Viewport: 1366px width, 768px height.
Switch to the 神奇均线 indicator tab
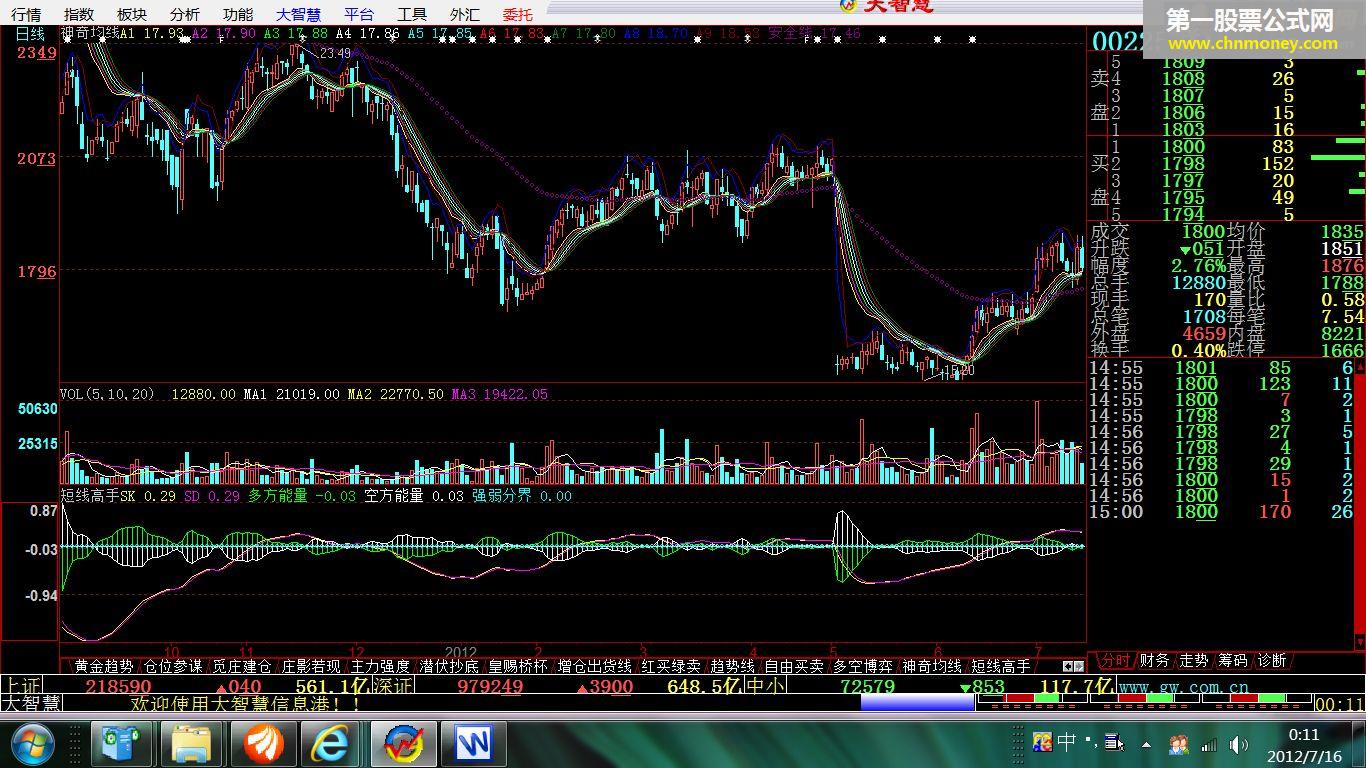[932, 665]
